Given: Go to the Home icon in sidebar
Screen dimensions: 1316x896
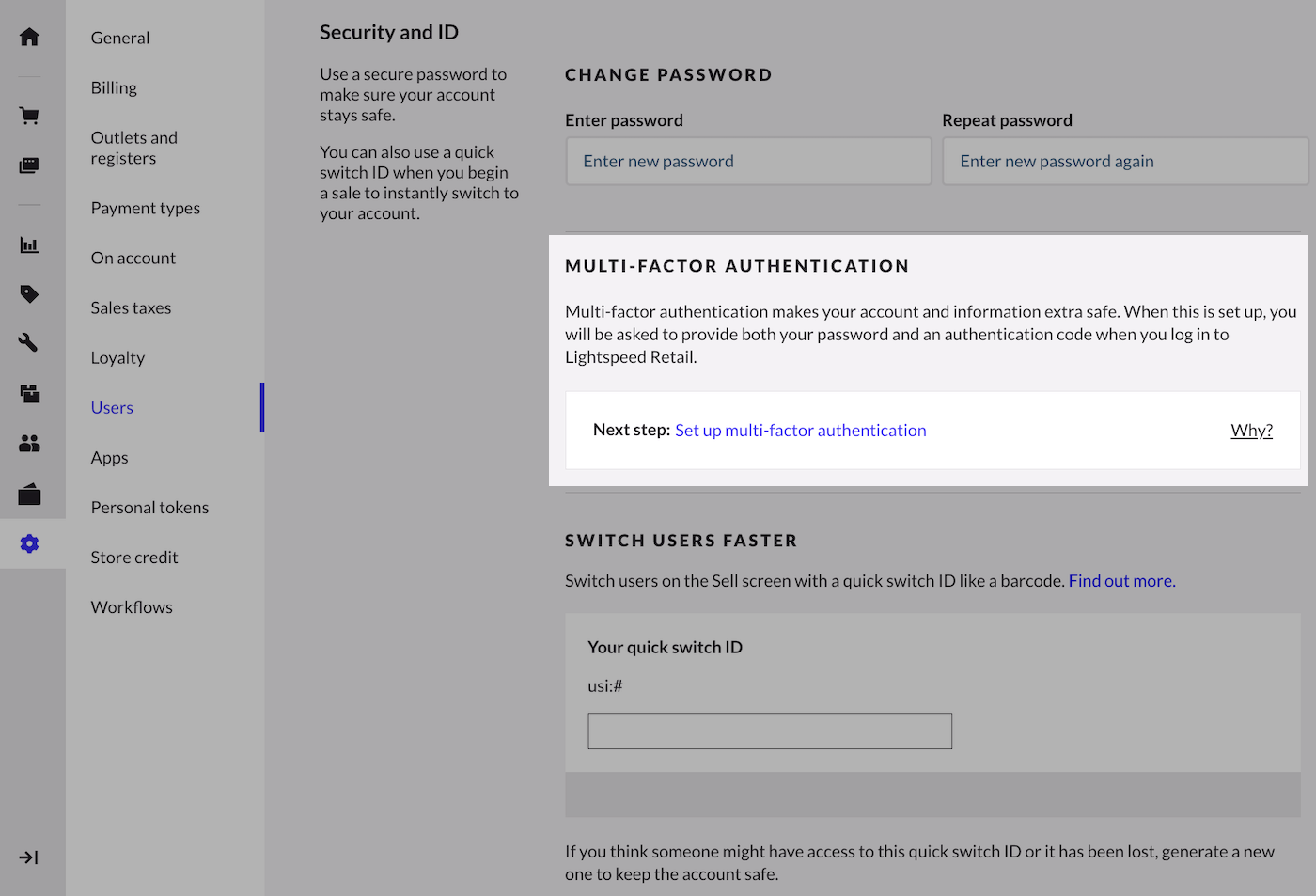Looking at the screenshot, I should [29, 37].
